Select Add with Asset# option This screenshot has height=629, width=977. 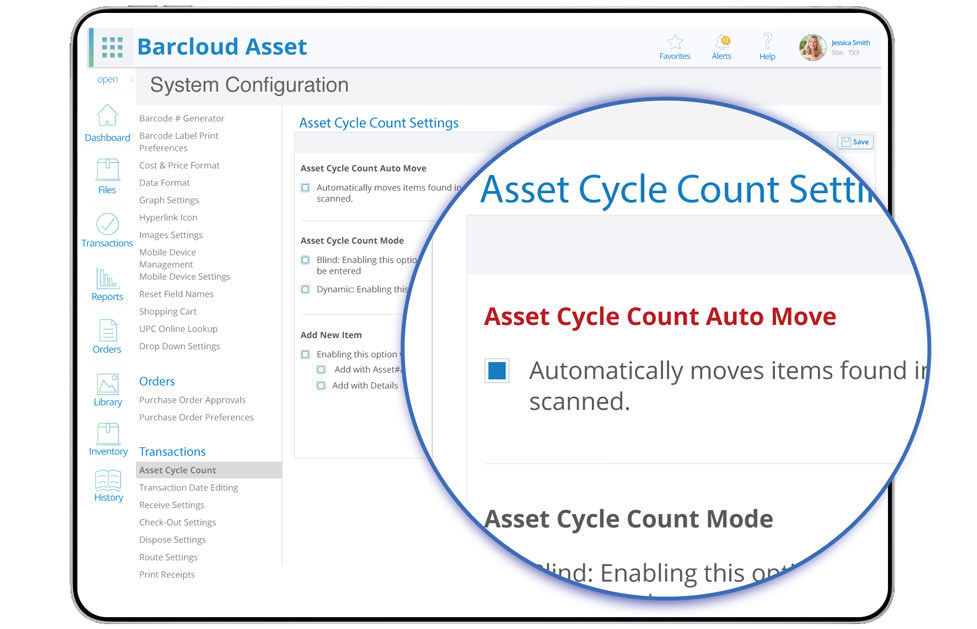321,370
